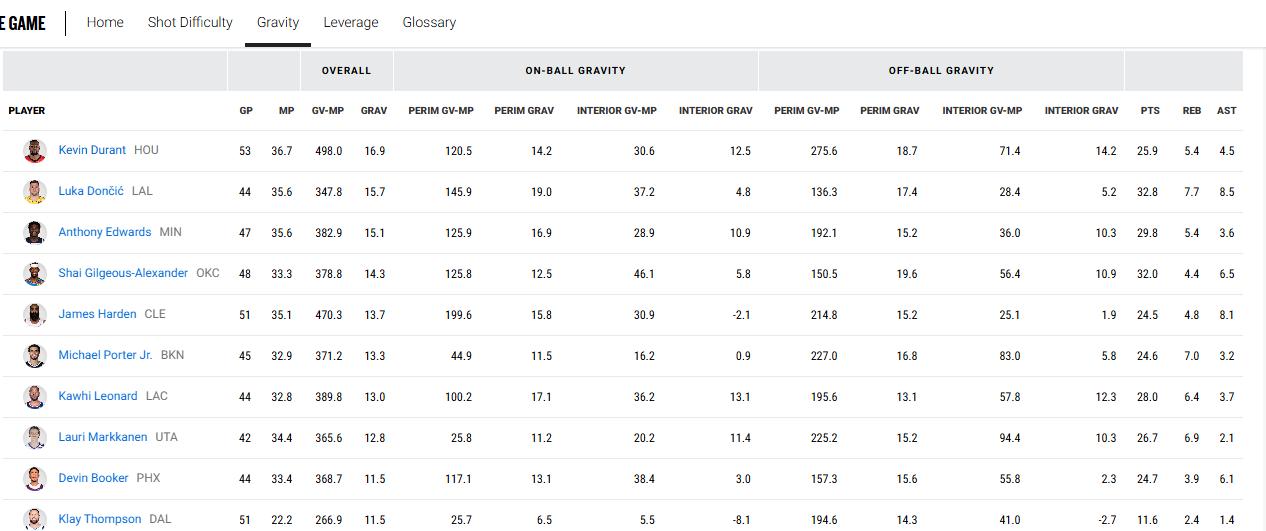Sort by the REB column header
Image resolution: width=1266 pixels, height=531 pixels.
[x=1192, y=111]
